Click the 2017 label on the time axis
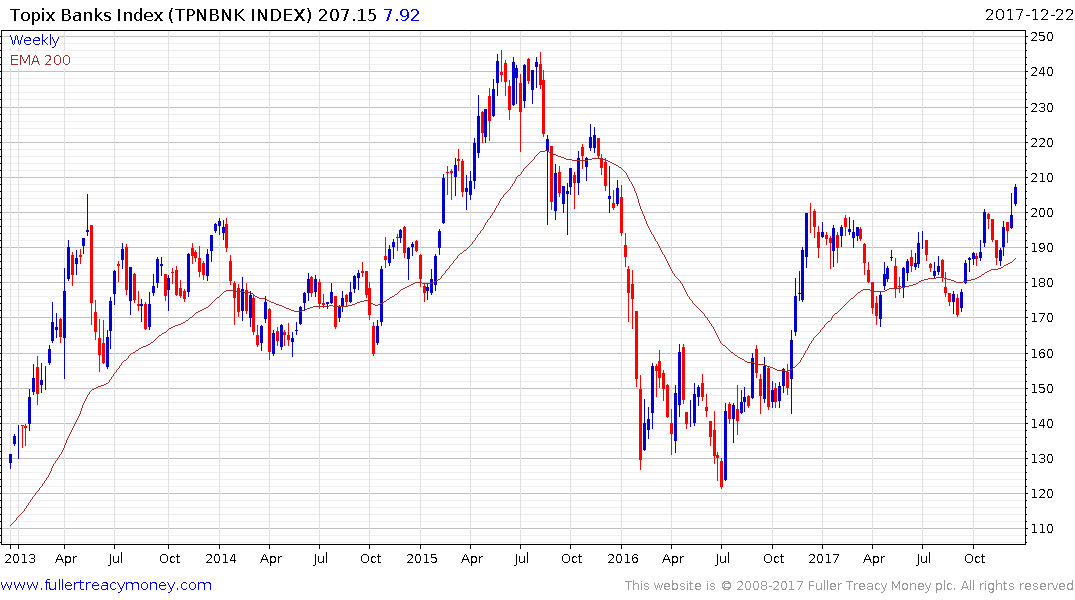The image size is (1075, 600). [823, 558]
